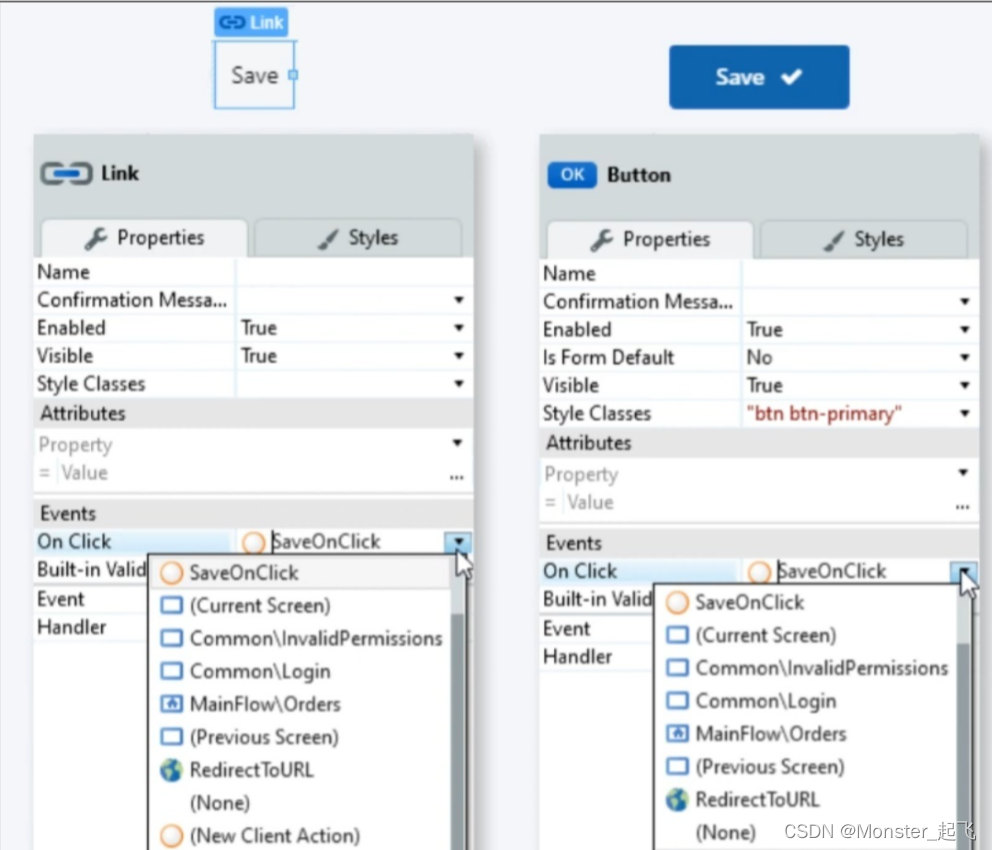The height and width of the screenshot is (850, 992).
Task: Click On Click label in Link Events
Action: [x=74, y=542]
